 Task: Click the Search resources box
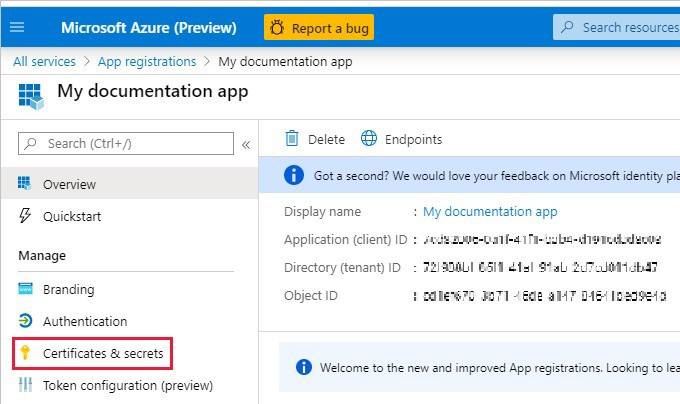[x=616, y=27]
